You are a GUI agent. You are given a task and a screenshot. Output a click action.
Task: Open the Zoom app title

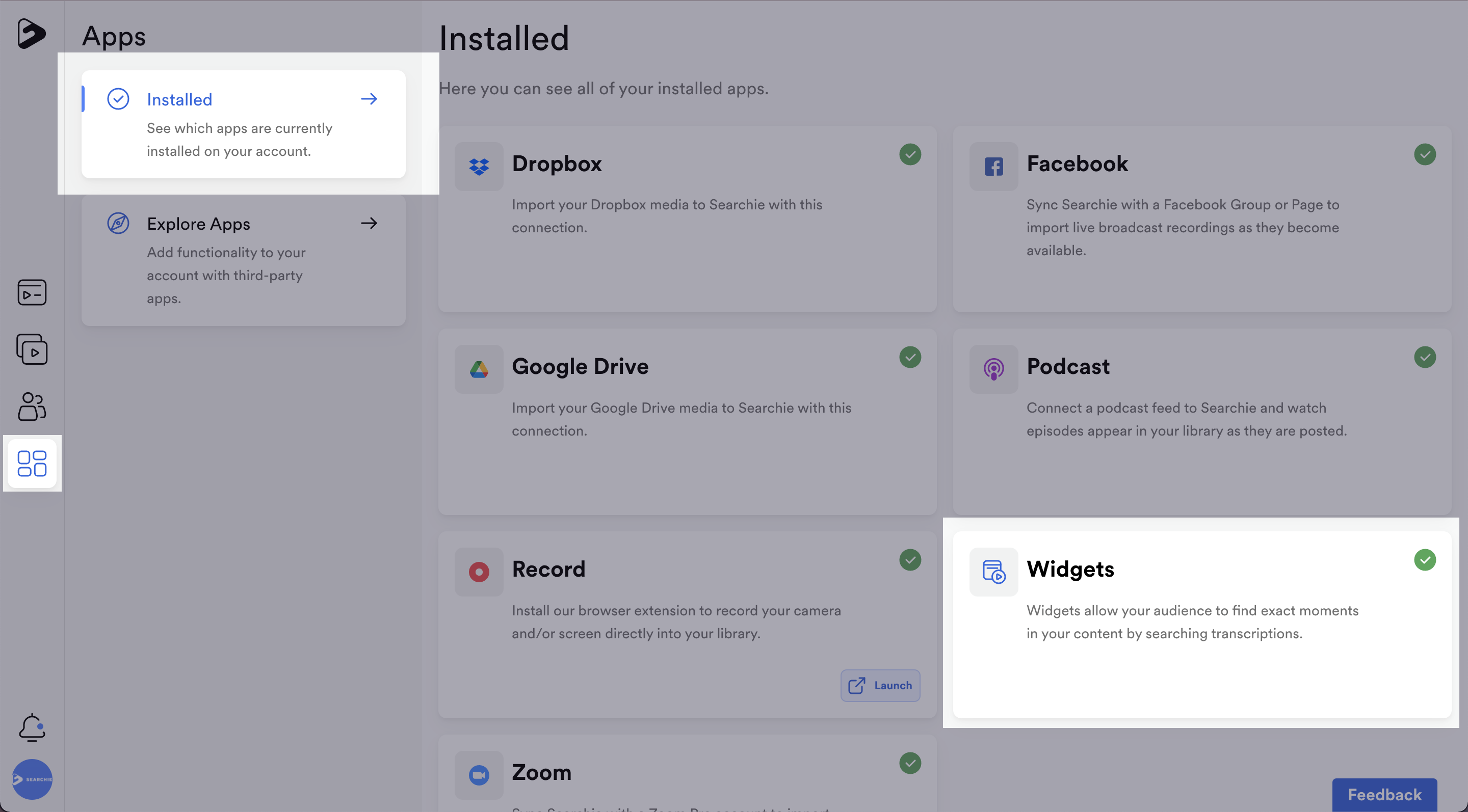[541, 772]
